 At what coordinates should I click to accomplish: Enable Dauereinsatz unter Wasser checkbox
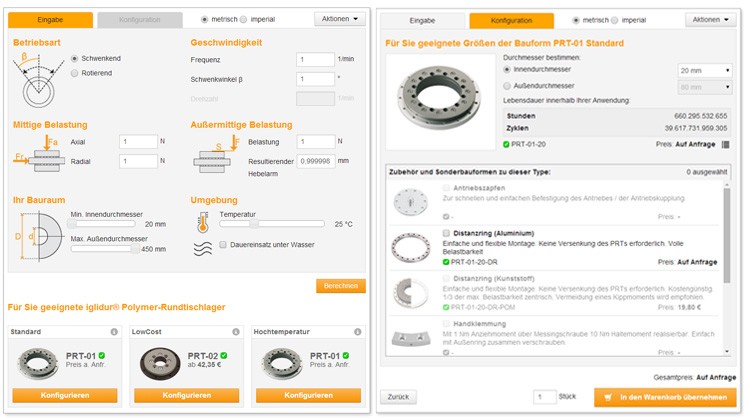pos(222,245)
